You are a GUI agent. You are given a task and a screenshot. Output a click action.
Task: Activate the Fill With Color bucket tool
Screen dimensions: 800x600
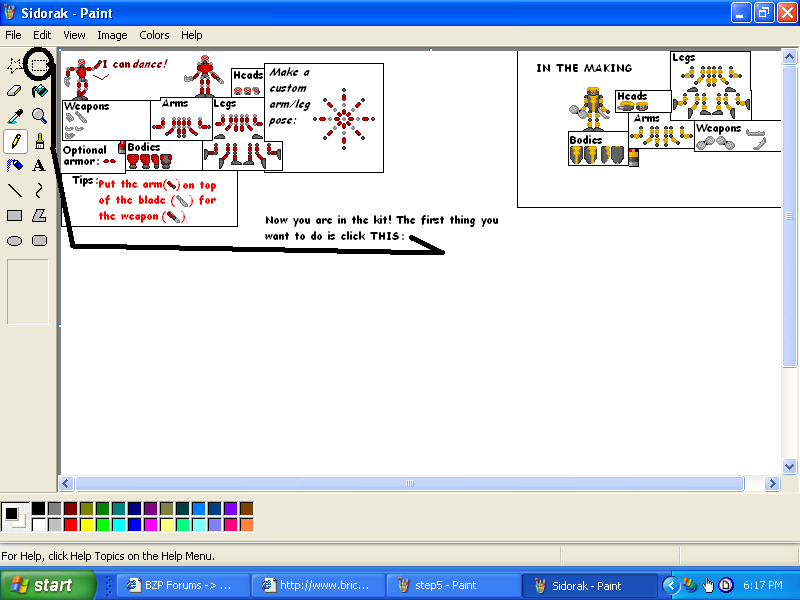point(39,91)
